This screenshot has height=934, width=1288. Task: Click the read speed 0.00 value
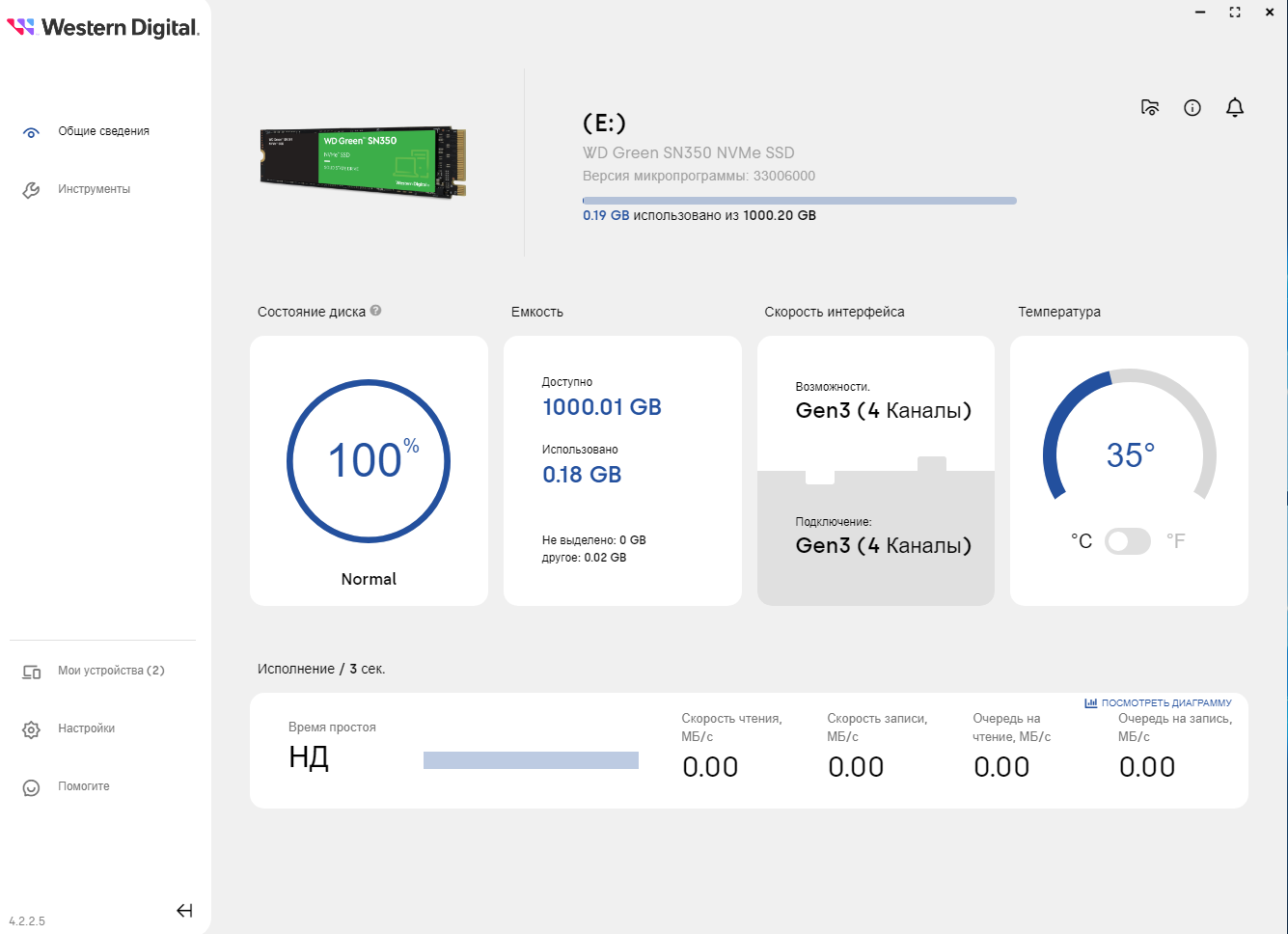click(710, 767)
